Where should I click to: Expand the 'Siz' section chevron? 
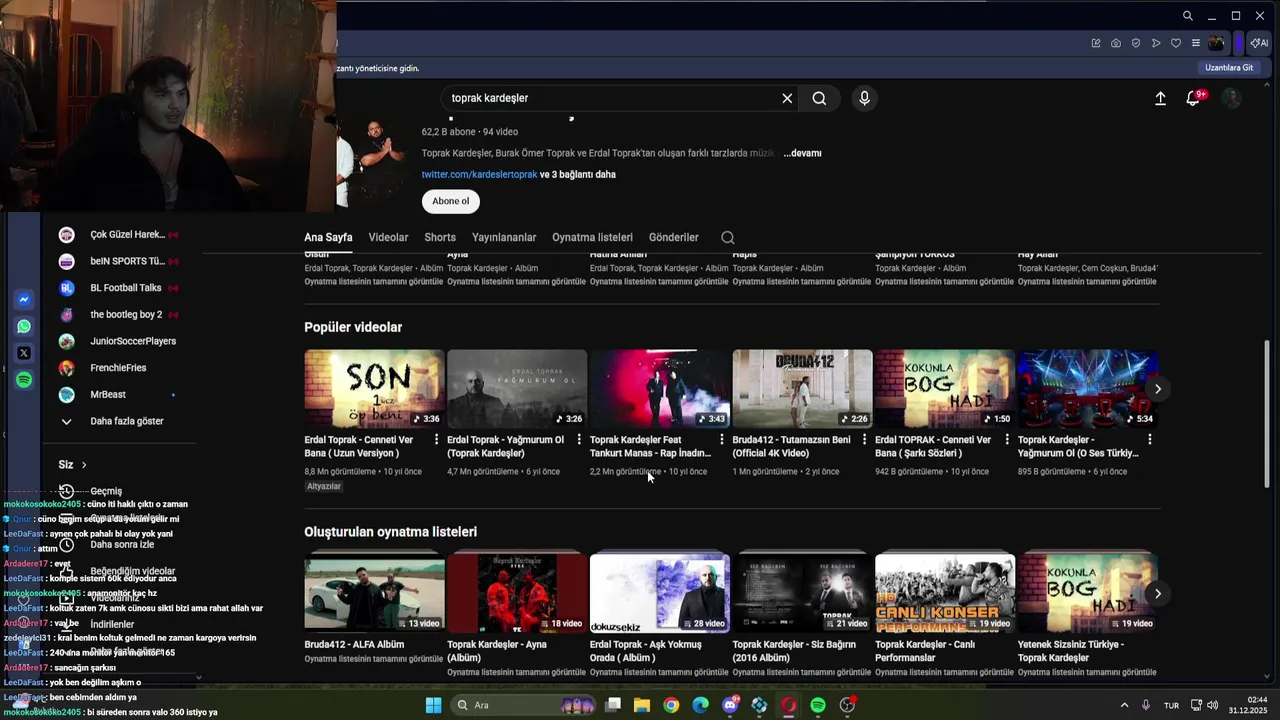(84, 465)
